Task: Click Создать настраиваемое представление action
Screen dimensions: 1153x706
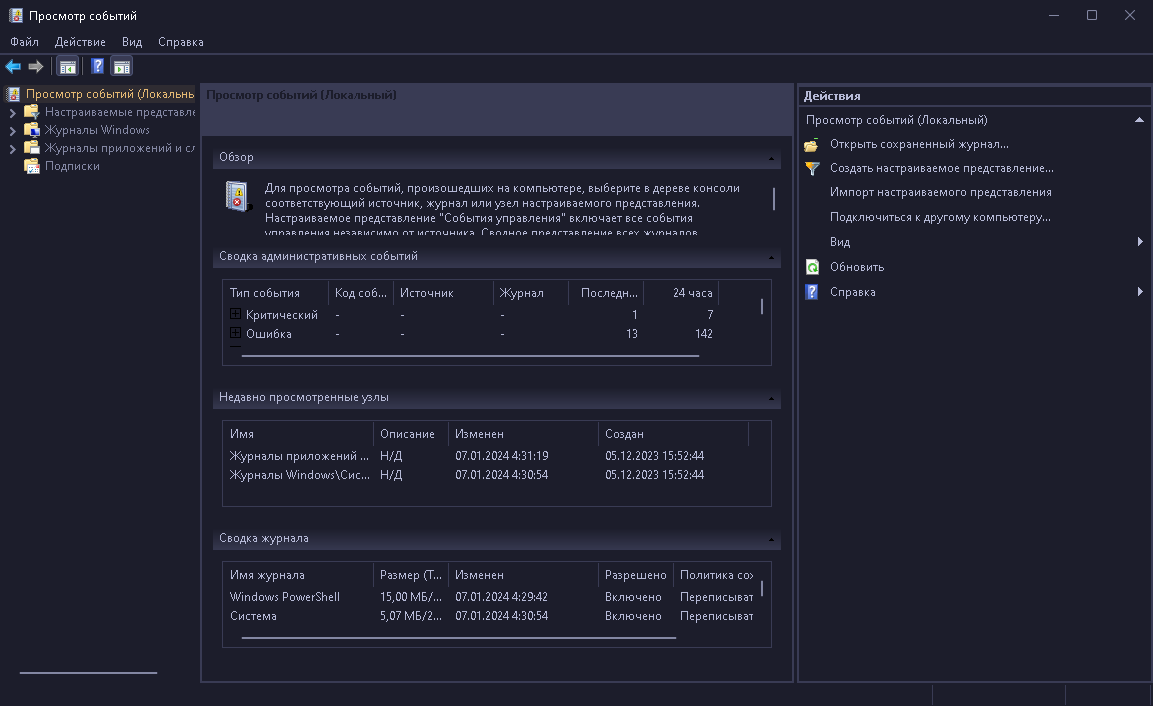Action: (942, 168)
